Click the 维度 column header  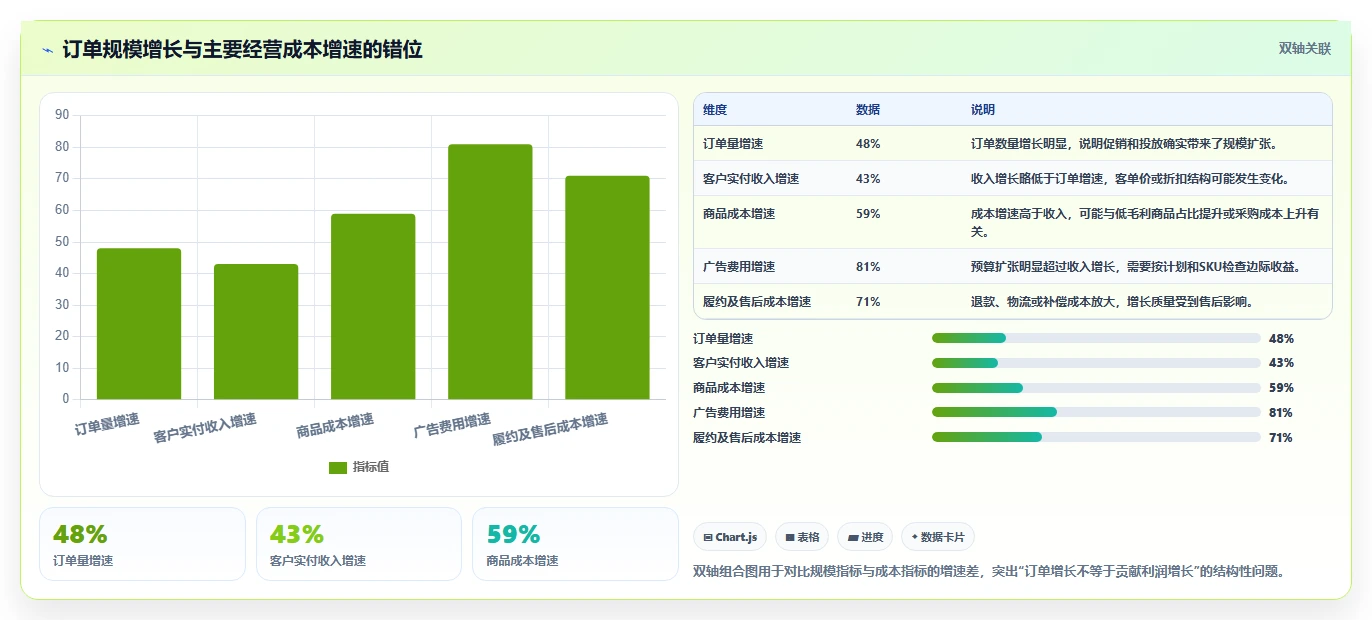715,110
